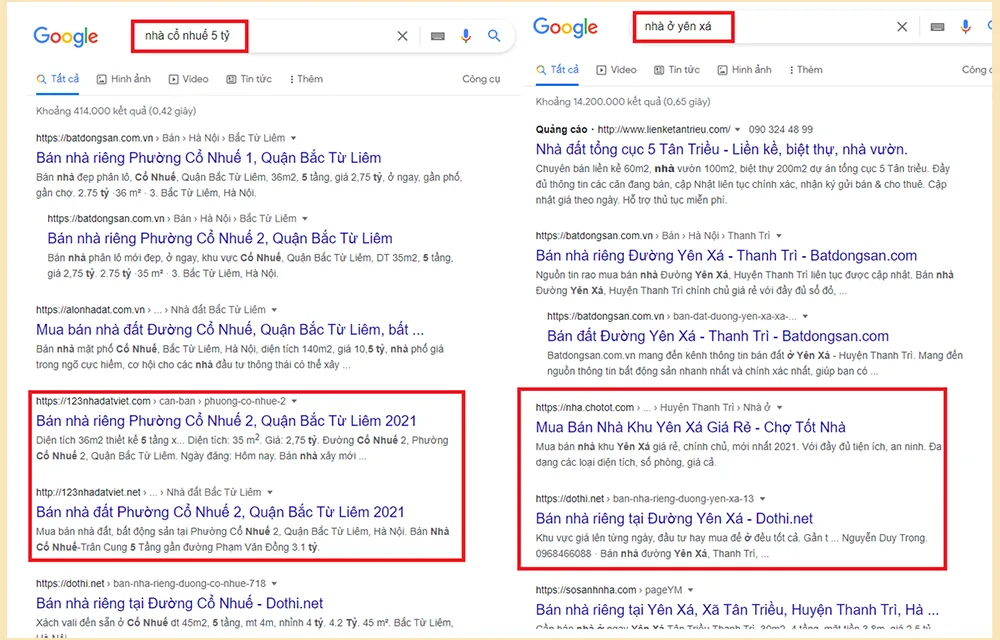Select 'Tất cả' tab in left window
Viewport: 1000px width, 640px height.
tap(58, 79)
